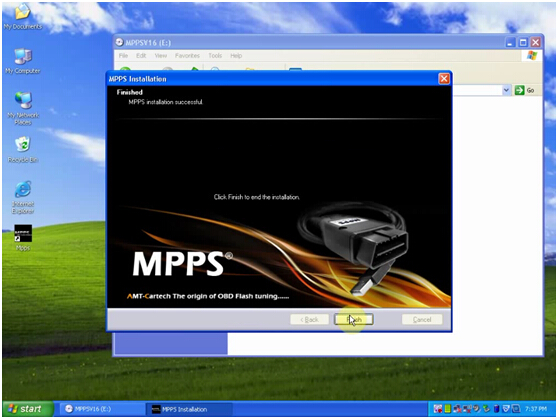The width and height of the screenshot is (558, 419).
Task: Open the File menu in MPPSV16 window
Action: coord(123,56)
